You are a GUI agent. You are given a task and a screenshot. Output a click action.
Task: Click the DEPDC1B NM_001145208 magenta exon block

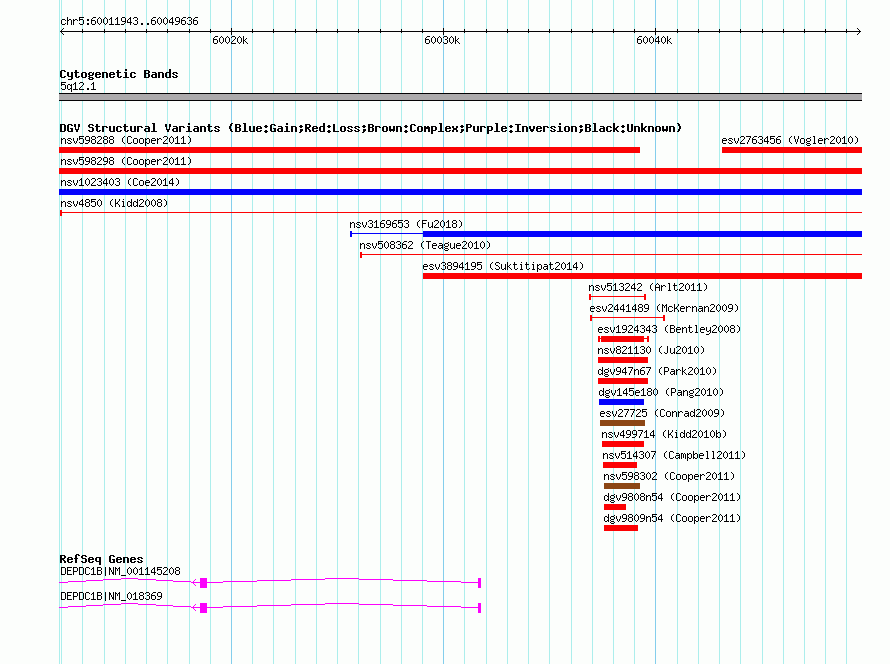coord(203,583)
